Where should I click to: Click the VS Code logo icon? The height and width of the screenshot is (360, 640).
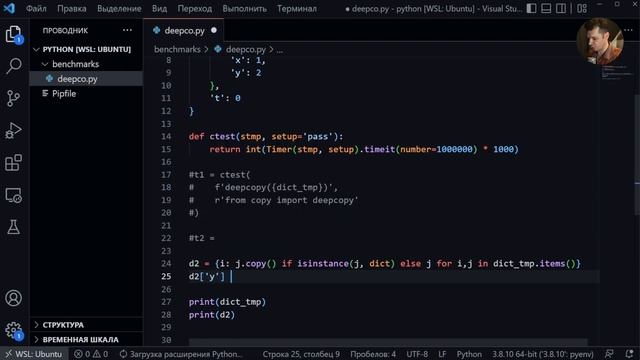9,8
